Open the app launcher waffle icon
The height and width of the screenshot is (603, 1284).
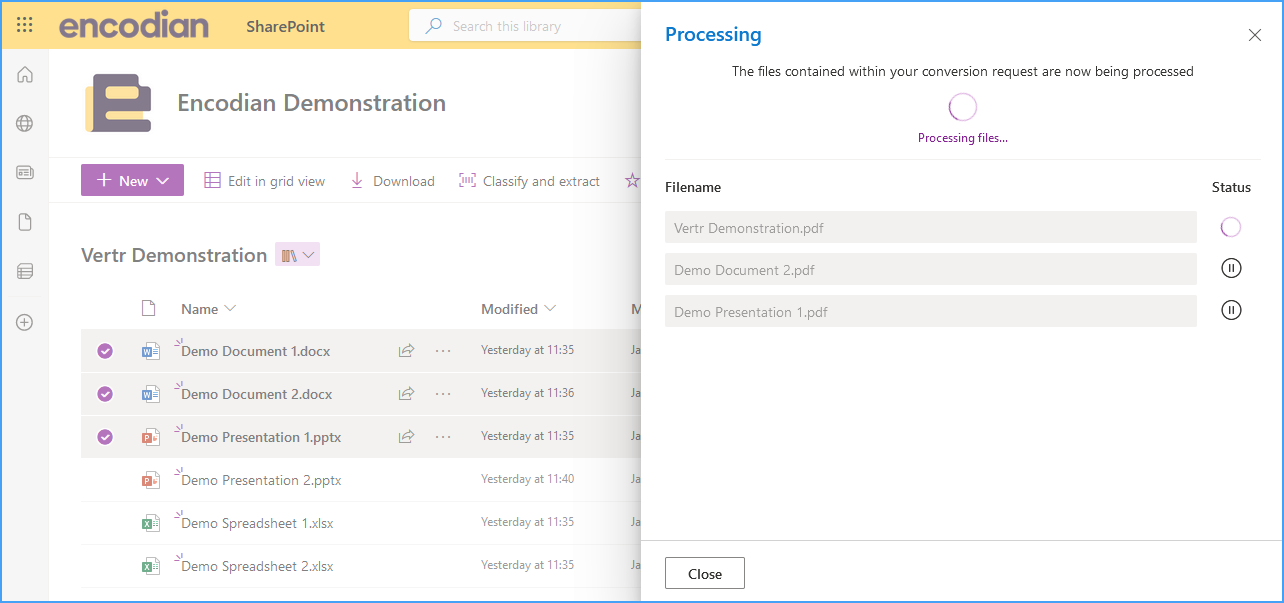click(25, 25)
